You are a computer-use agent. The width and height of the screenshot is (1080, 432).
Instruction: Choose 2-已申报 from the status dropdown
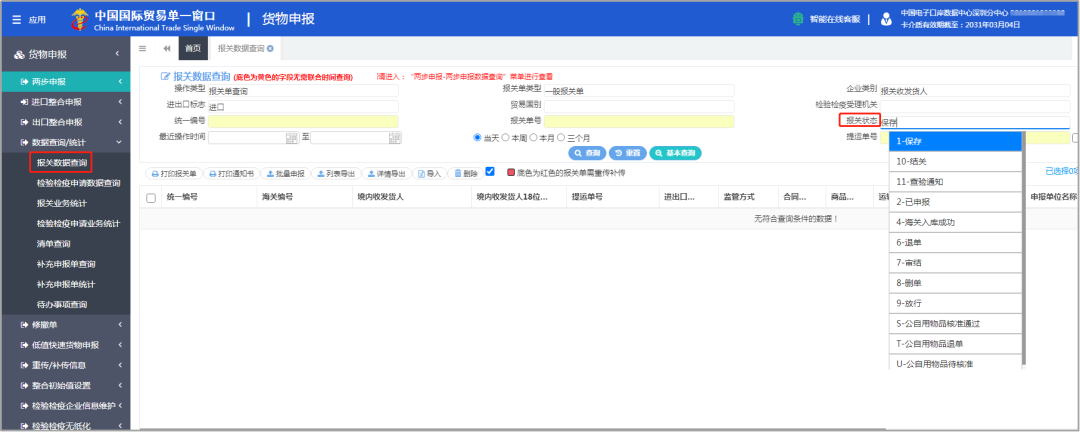[x=955, y=202]
